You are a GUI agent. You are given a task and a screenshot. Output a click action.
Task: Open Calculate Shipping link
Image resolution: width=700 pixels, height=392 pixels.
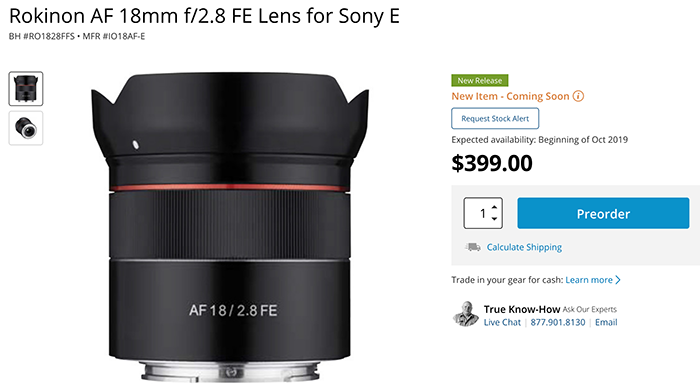(524, 247)
